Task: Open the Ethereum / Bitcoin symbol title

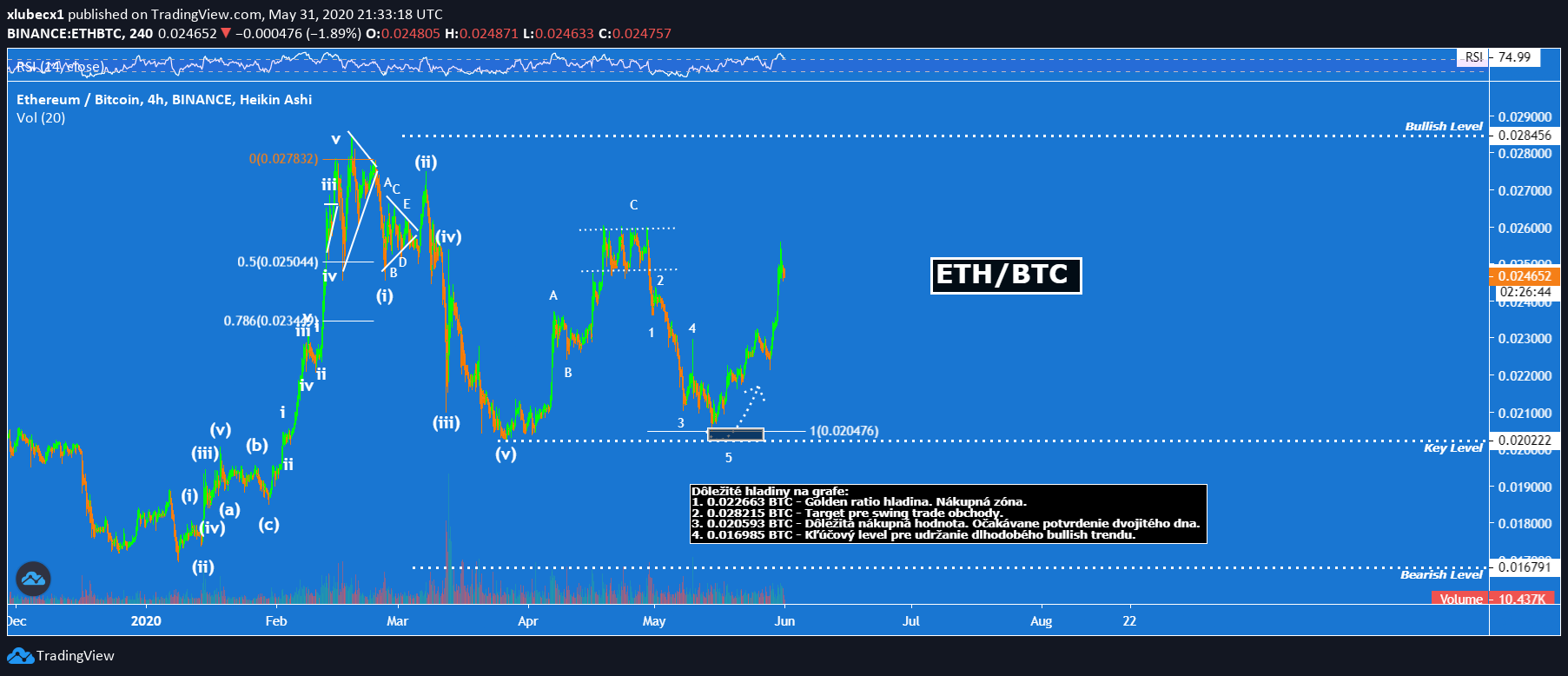Action: click(x=163, y=100)
